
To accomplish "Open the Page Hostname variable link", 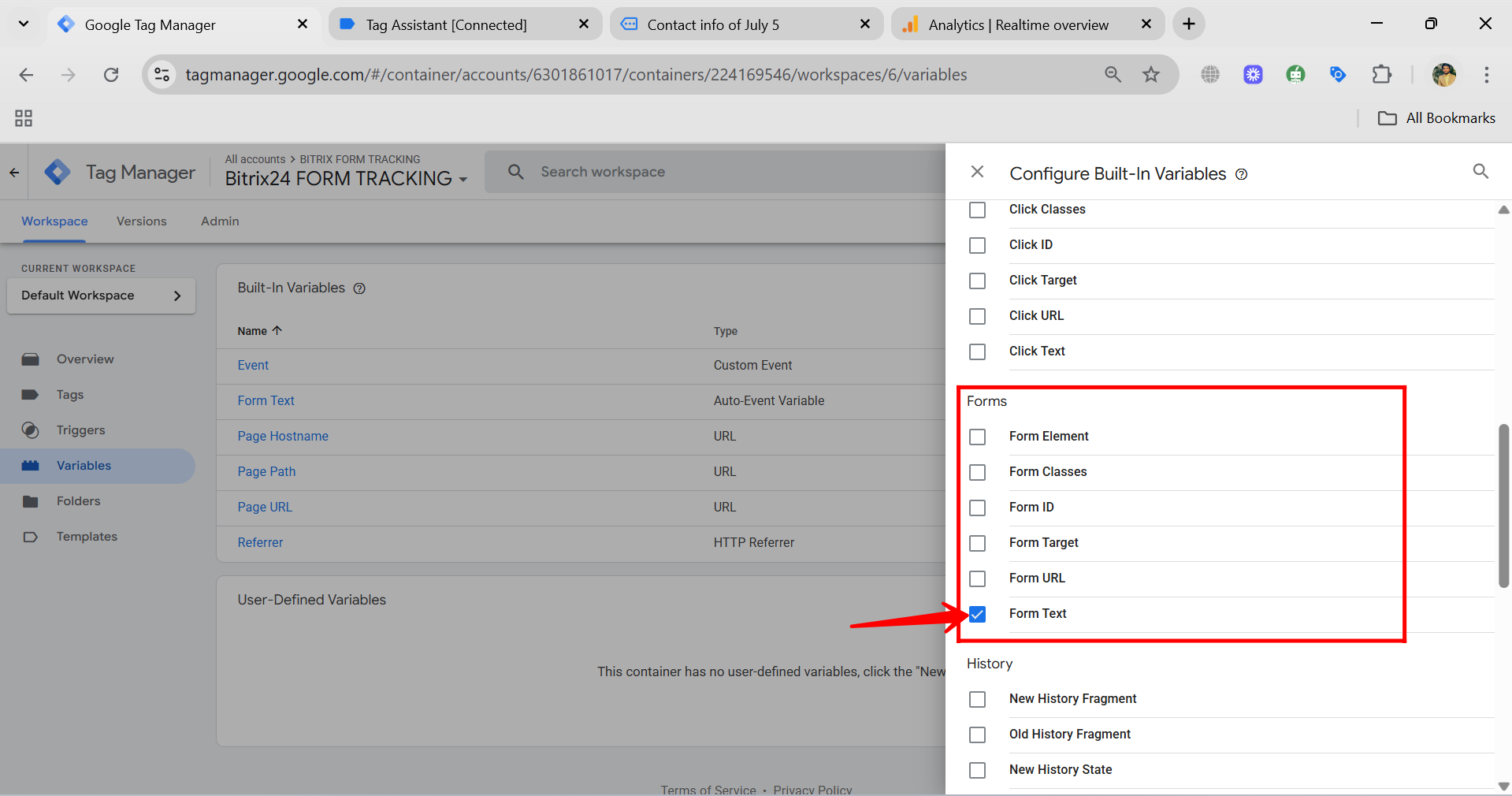I will click(x=283, y=436).
